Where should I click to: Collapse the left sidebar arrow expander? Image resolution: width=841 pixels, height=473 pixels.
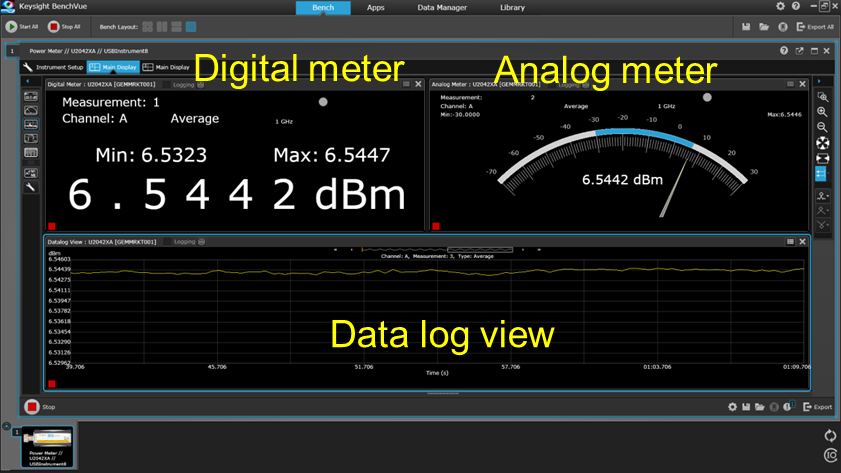(x=28, y=81)
